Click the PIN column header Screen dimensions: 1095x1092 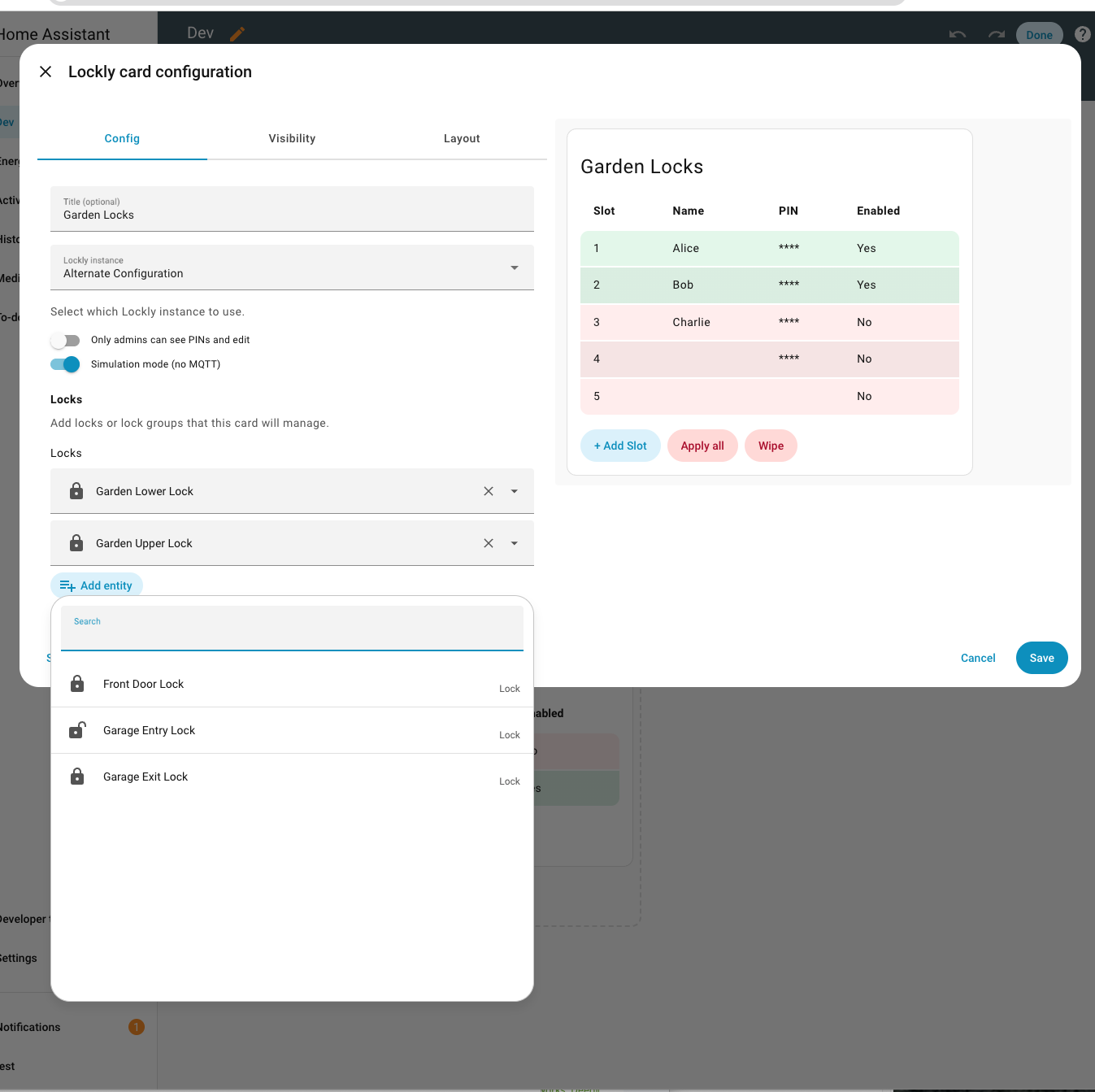pos(789,211)
